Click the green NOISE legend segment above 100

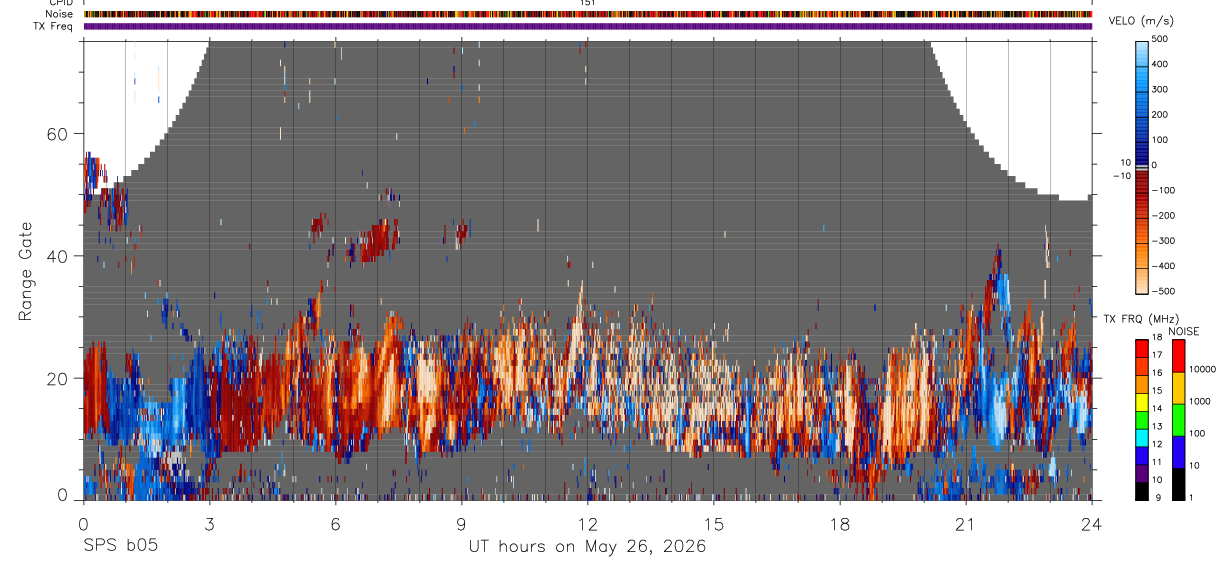1178,420
